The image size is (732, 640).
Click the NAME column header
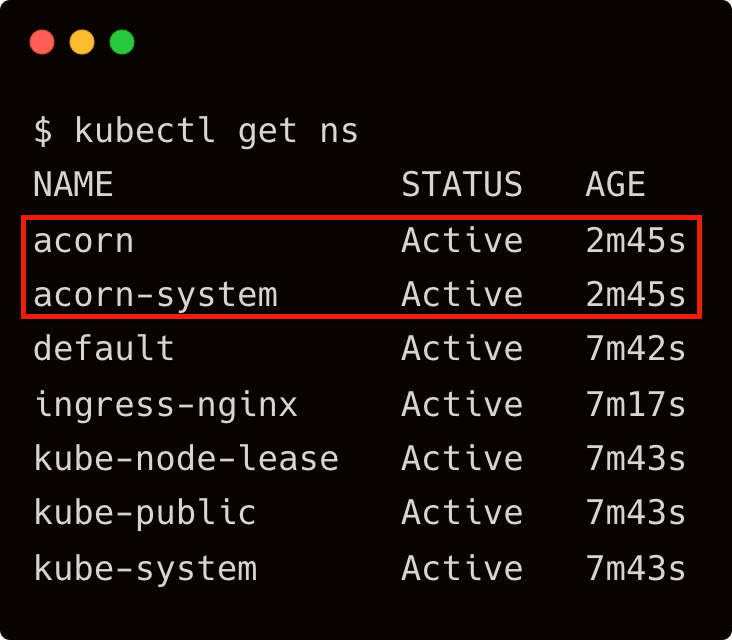point(73,184)
